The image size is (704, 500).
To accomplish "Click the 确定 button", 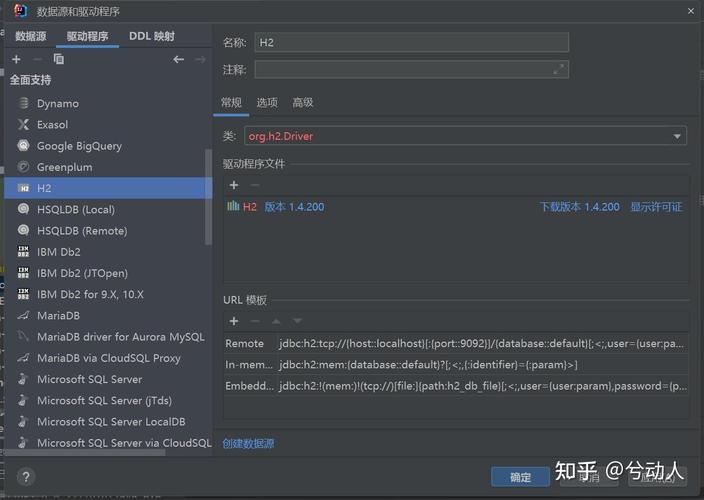I will (x=520, y=477).
